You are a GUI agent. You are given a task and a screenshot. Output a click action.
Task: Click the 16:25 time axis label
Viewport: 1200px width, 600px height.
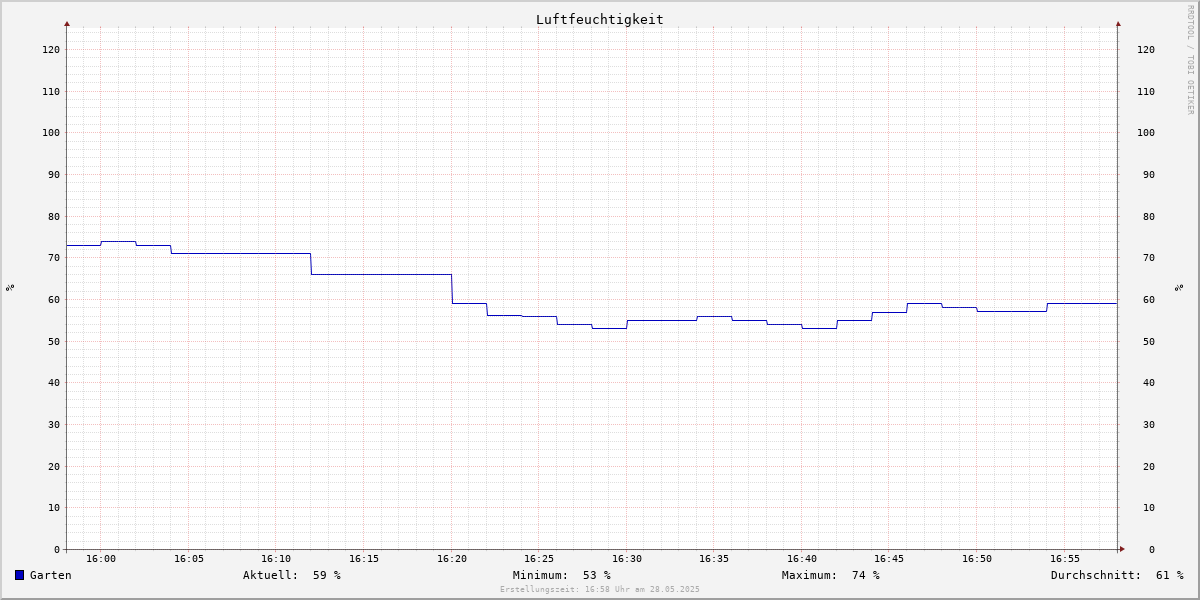(539, 559)
